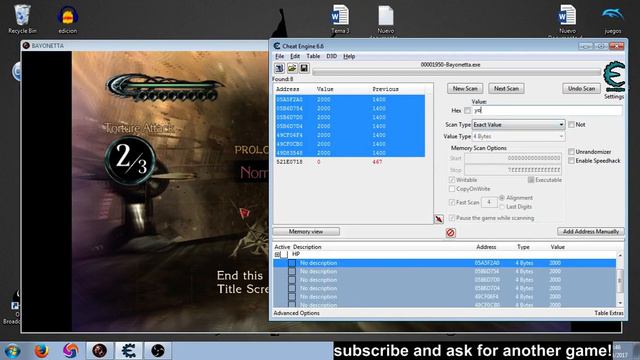Screen dimensions: 640x360
Task: Open Advanced Options
Action: pyautogui.click(x=296, y=313)
